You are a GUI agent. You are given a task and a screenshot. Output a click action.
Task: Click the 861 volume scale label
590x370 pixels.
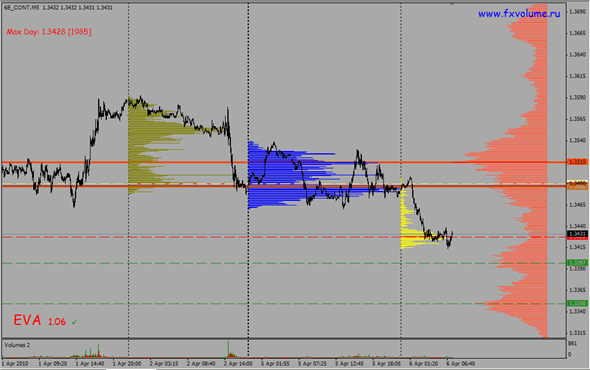pos(572,343)
